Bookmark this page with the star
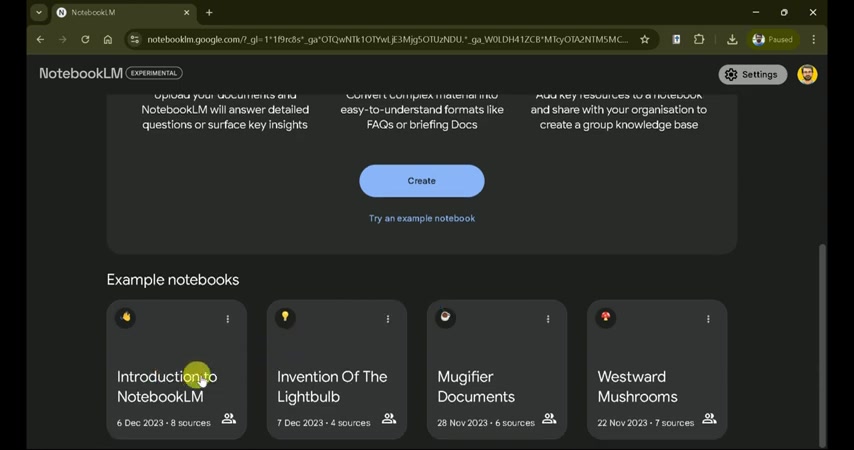 (x=645, y=39)
